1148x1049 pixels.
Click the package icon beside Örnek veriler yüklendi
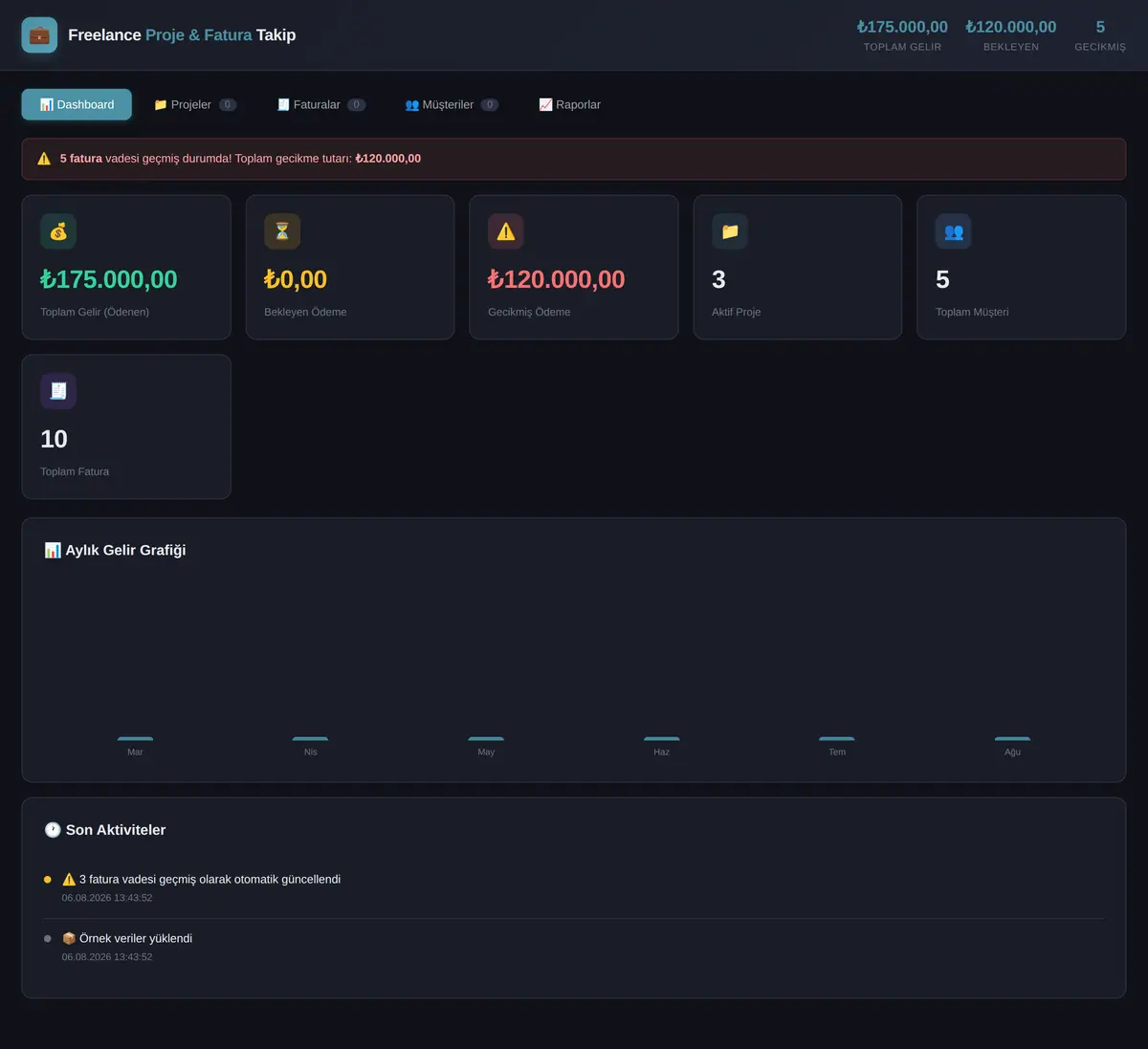pos(69,939)
